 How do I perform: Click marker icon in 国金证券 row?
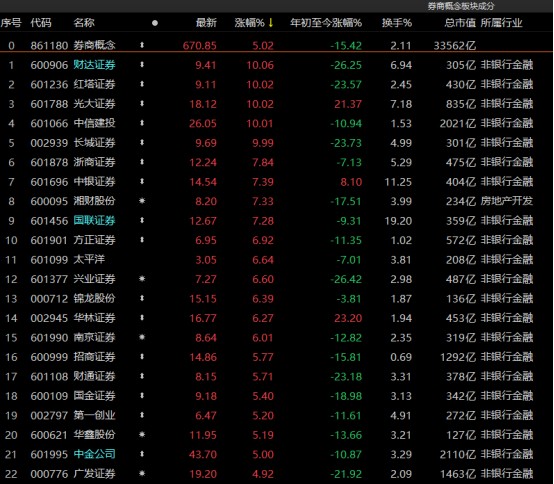(142, 396)
